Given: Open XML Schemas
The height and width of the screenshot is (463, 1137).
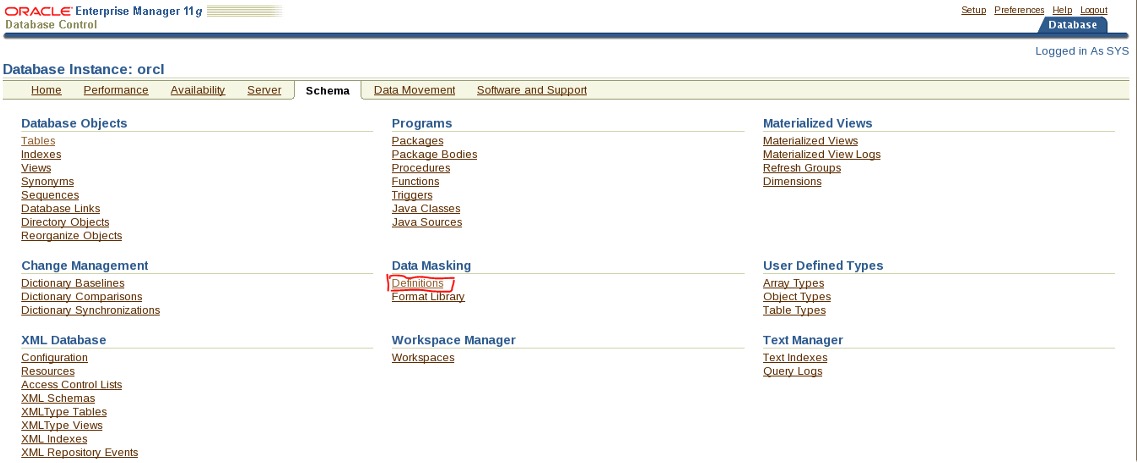Looking at the screenshot, I should click(58, 399).
